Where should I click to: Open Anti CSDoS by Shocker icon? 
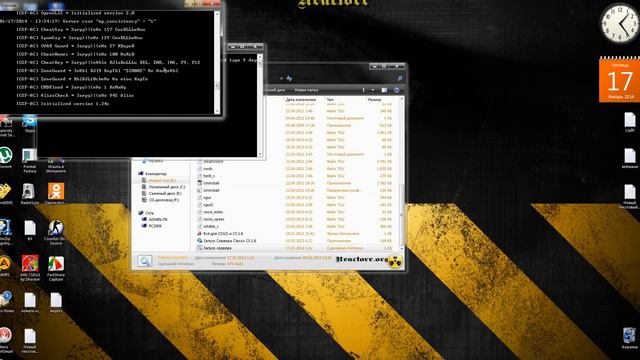click(30, 268)
